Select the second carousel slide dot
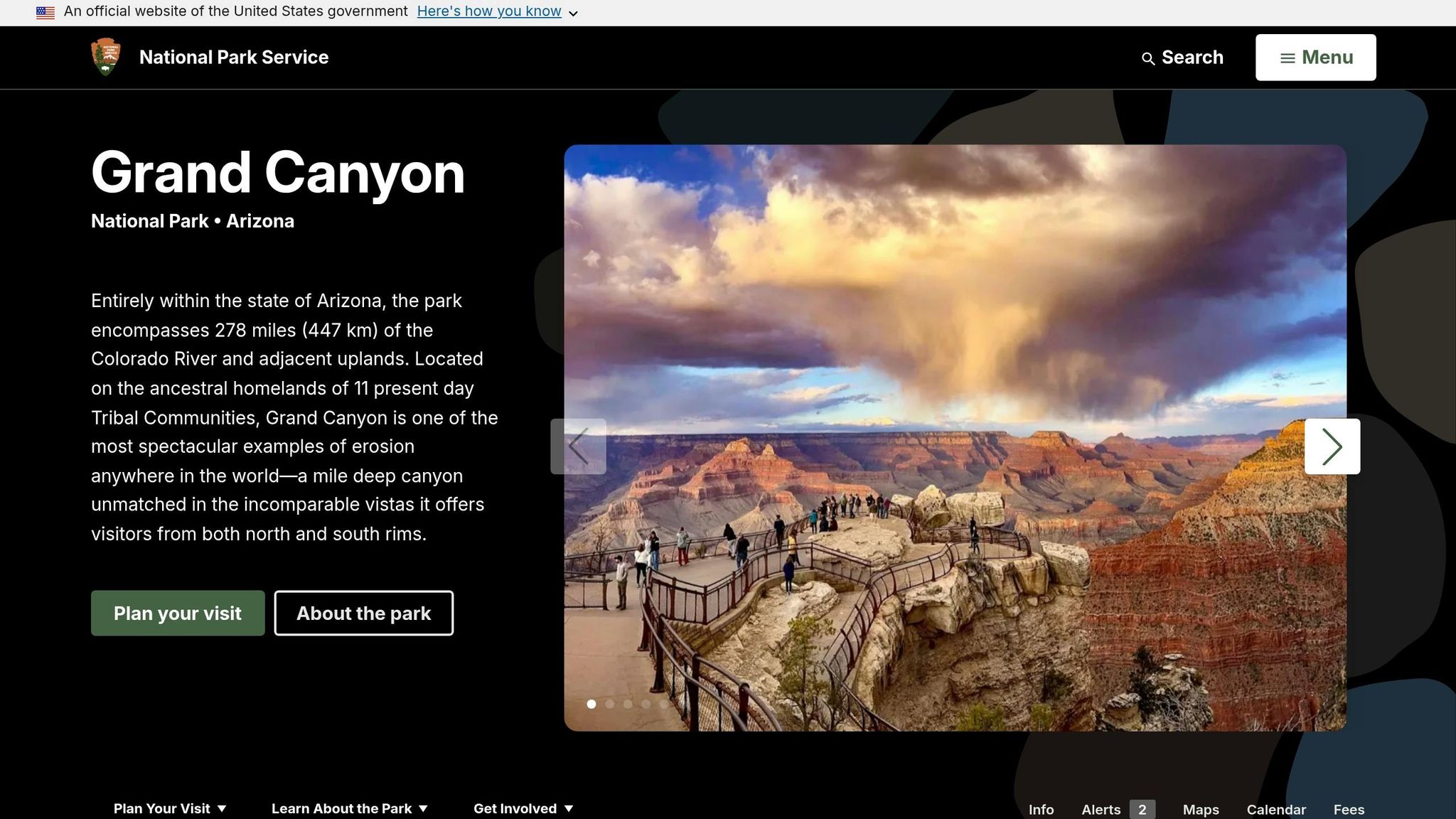Viewport: 1456px width, 819px height. pos(609,704)
